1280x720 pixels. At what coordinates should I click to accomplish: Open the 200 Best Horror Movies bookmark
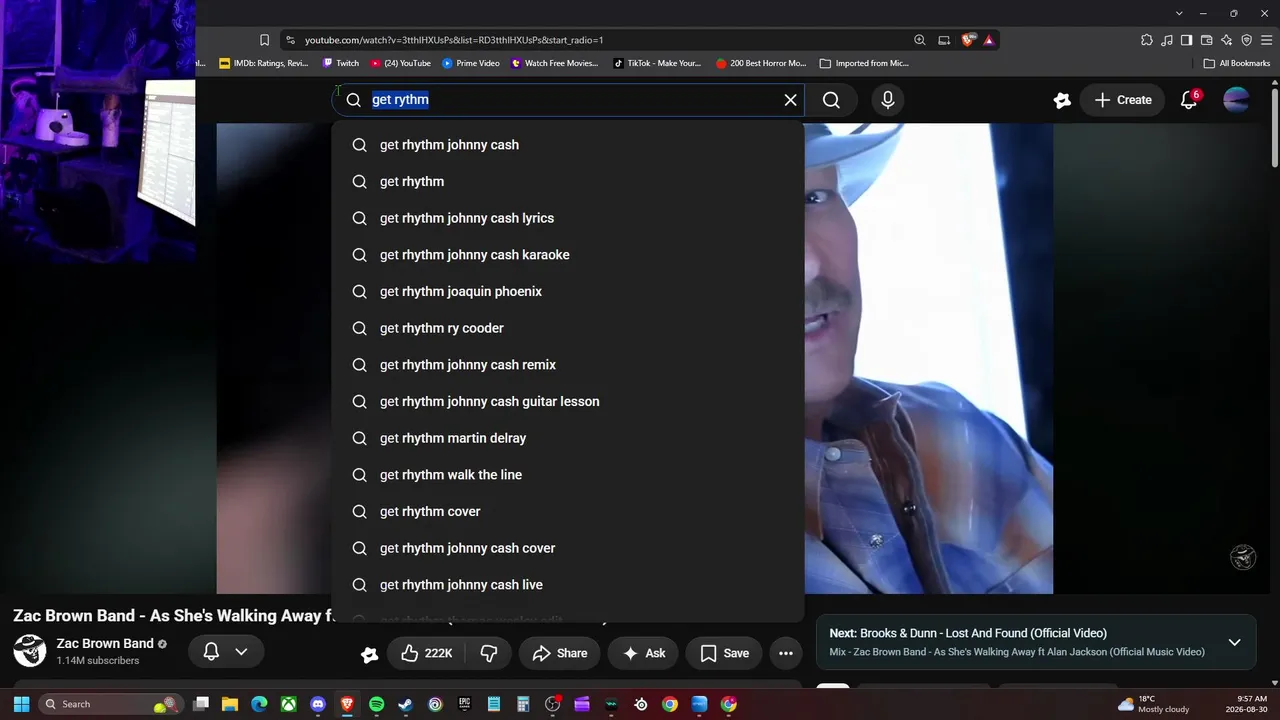(761, 63)
